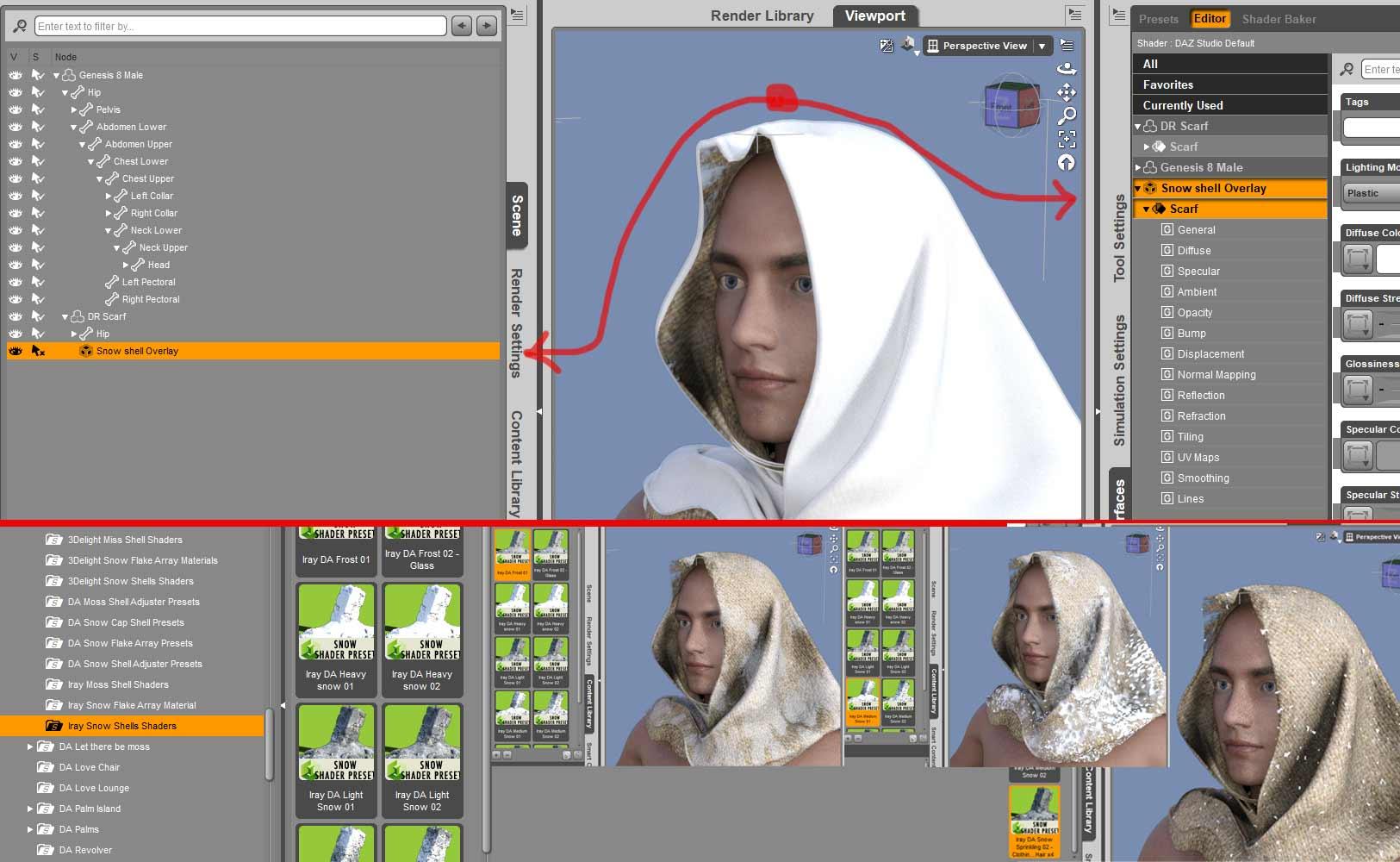
Task: Click the General property group icon
Action: coord(1167,230)
